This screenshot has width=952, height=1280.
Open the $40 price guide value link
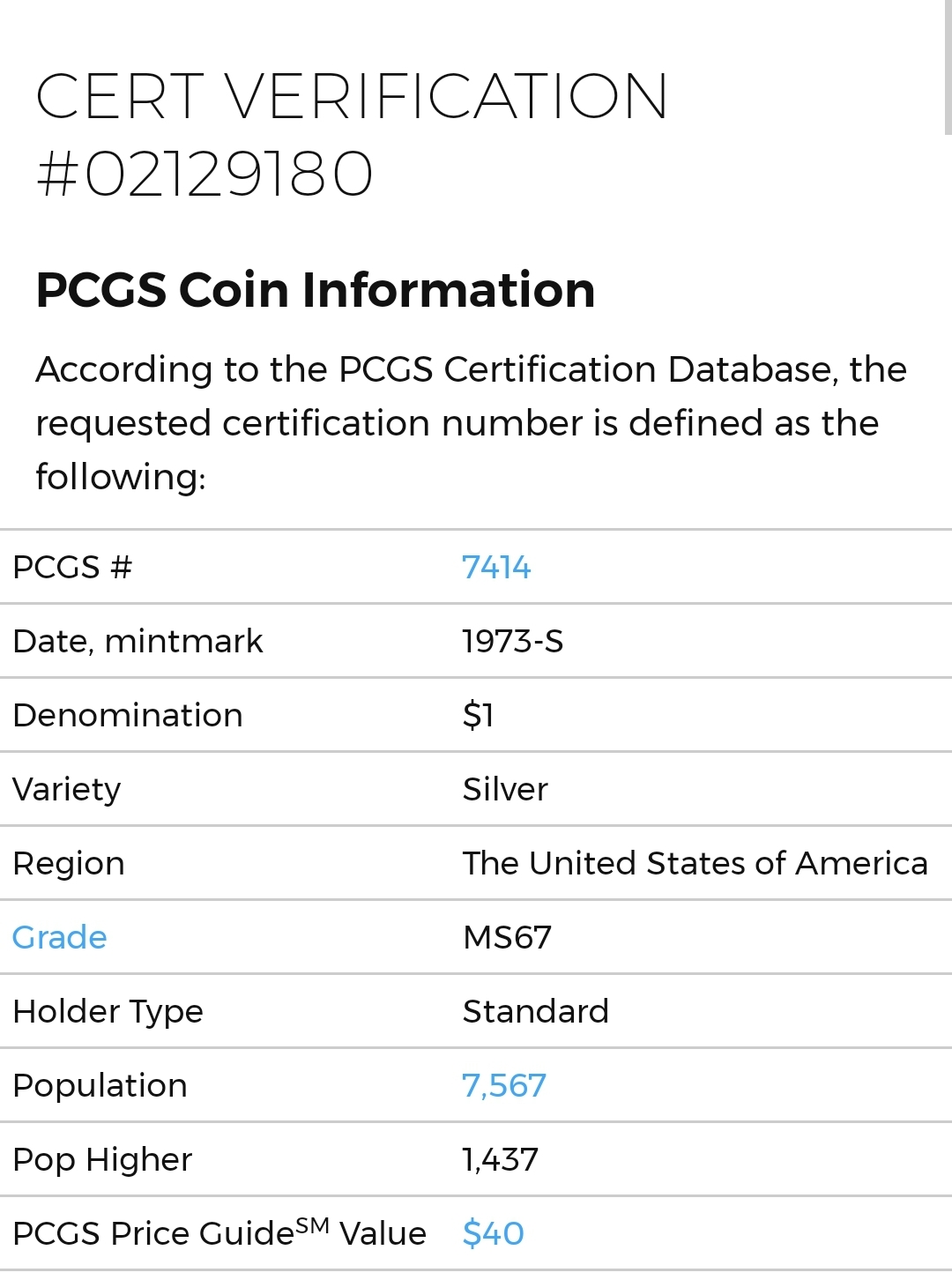(x=493, y=1233)
